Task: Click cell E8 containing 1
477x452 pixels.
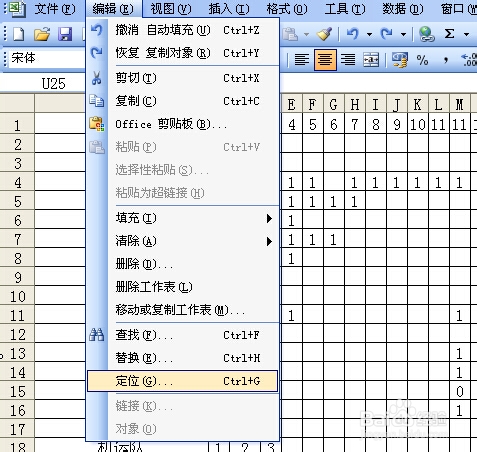Action: point(292,258)
